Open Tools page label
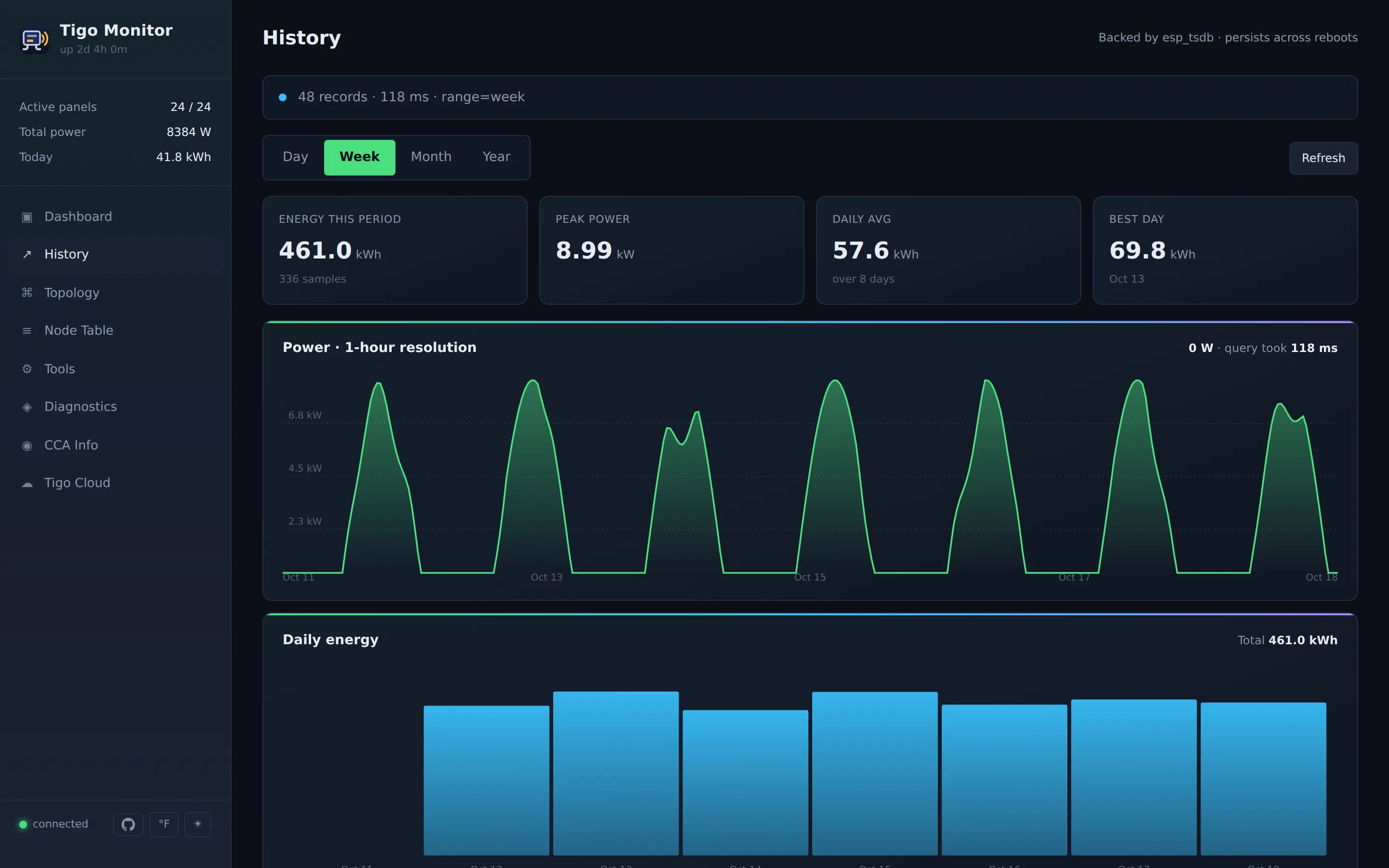 pyautogui.click(x=60, y=369)
